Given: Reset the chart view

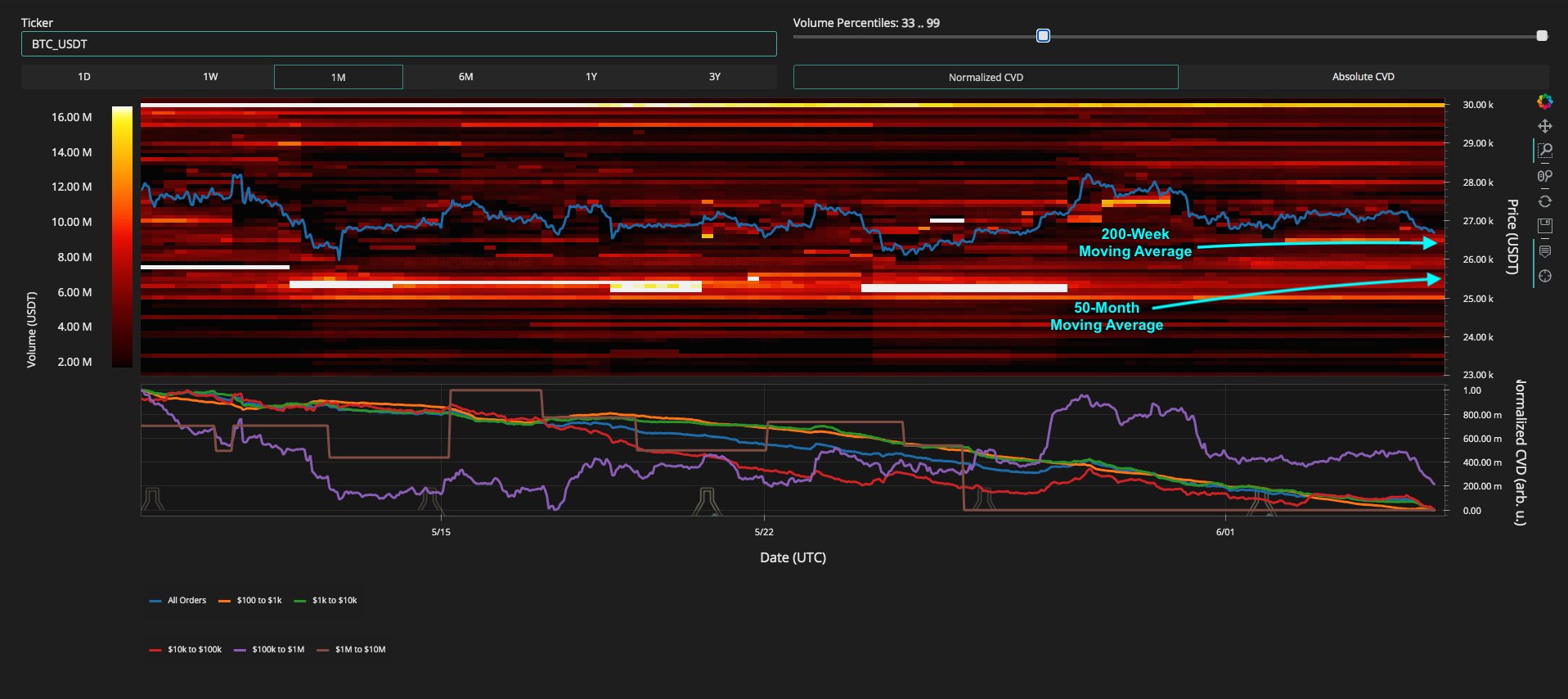Looking at the screenshot, I should [1544, 201].
